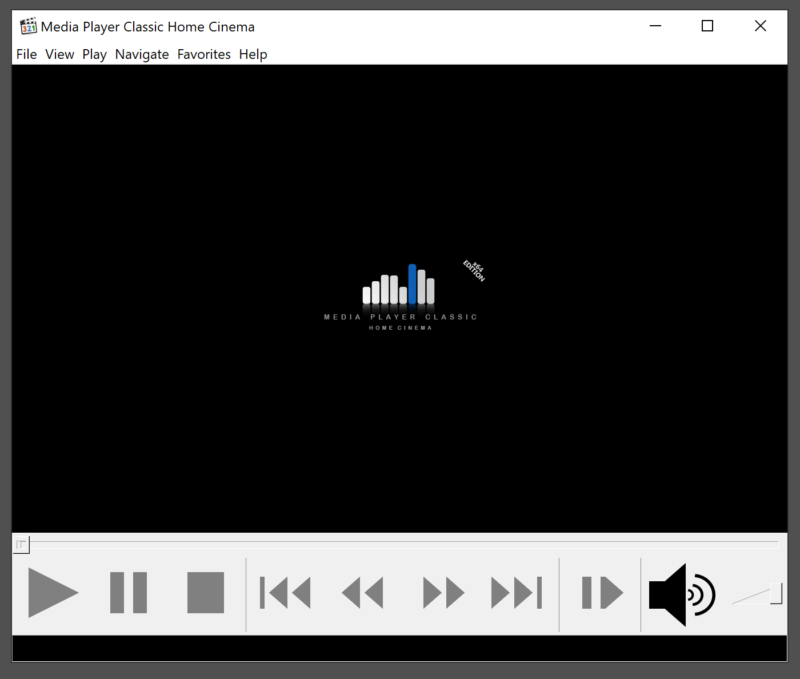
Task: Skip to previous track icon
Action: (x=285, y=593)
